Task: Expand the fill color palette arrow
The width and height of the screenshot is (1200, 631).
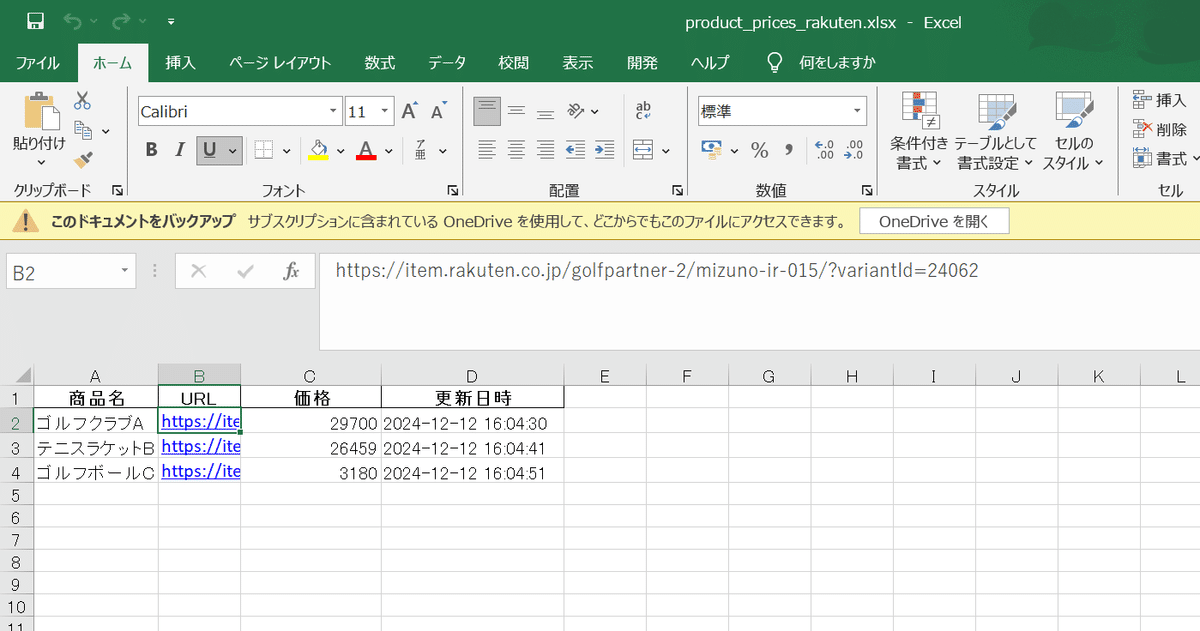Action: point(341,151)
